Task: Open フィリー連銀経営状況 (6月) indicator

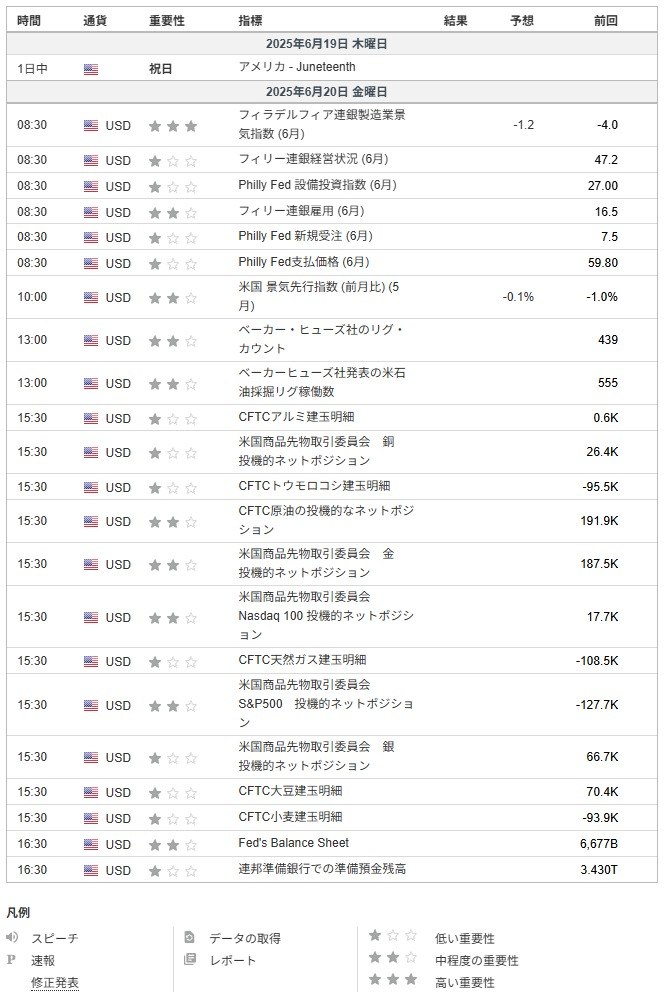Action: 313,159
